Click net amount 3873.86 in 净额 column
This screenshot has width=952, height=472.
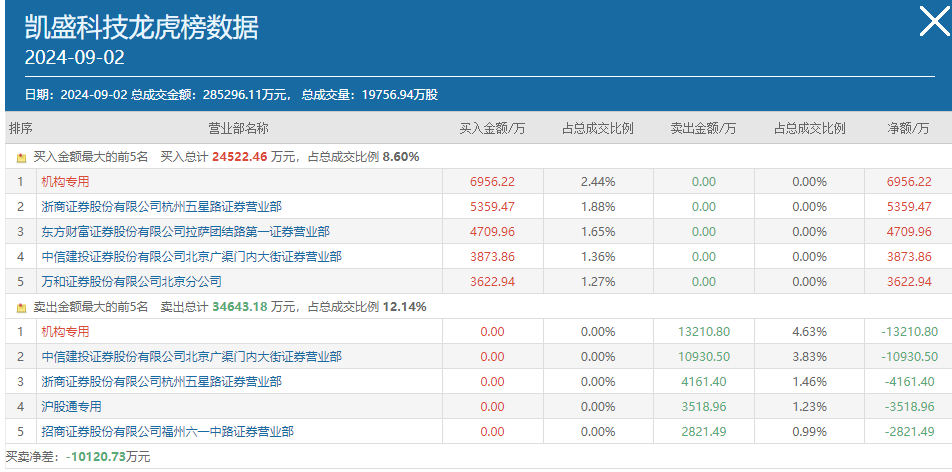click(x=909, y=256)
